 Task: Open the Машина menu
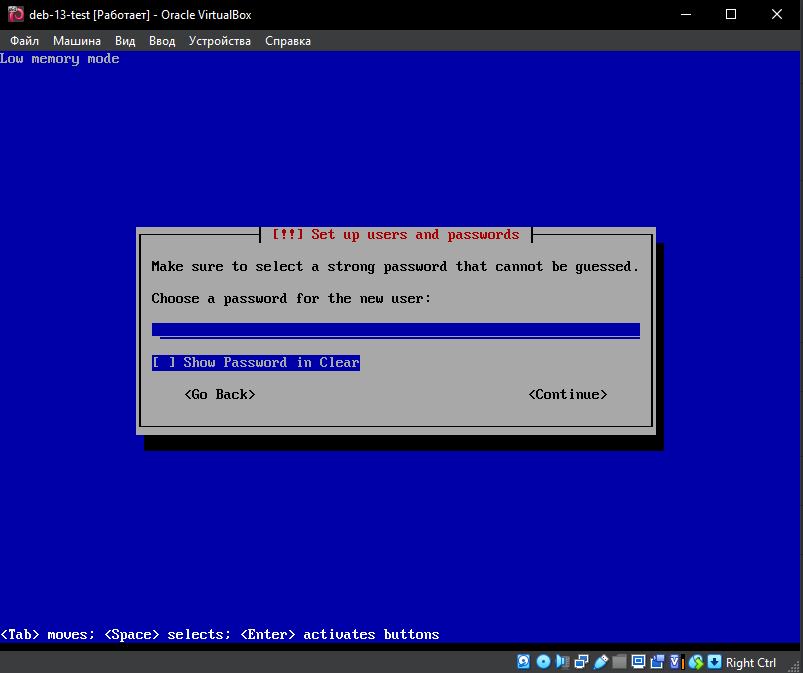77,41
